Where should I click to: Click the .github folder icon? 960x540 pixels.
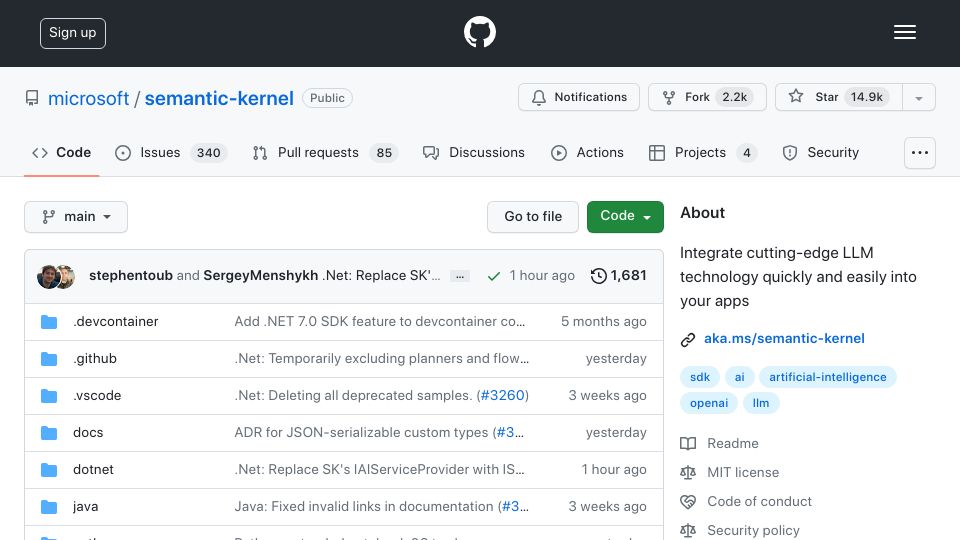tap(49, 359)
